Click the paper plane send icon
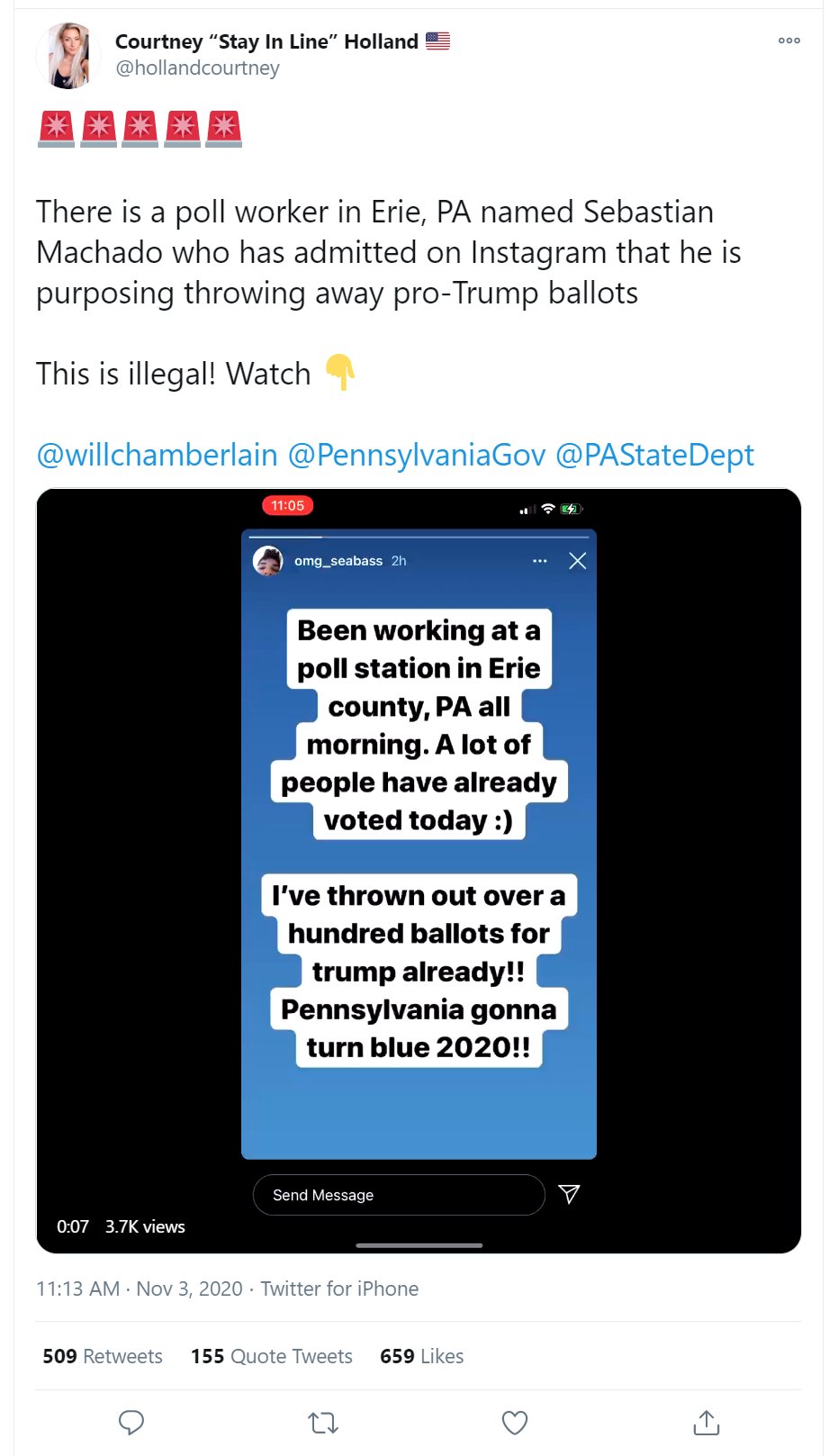 569,1194
